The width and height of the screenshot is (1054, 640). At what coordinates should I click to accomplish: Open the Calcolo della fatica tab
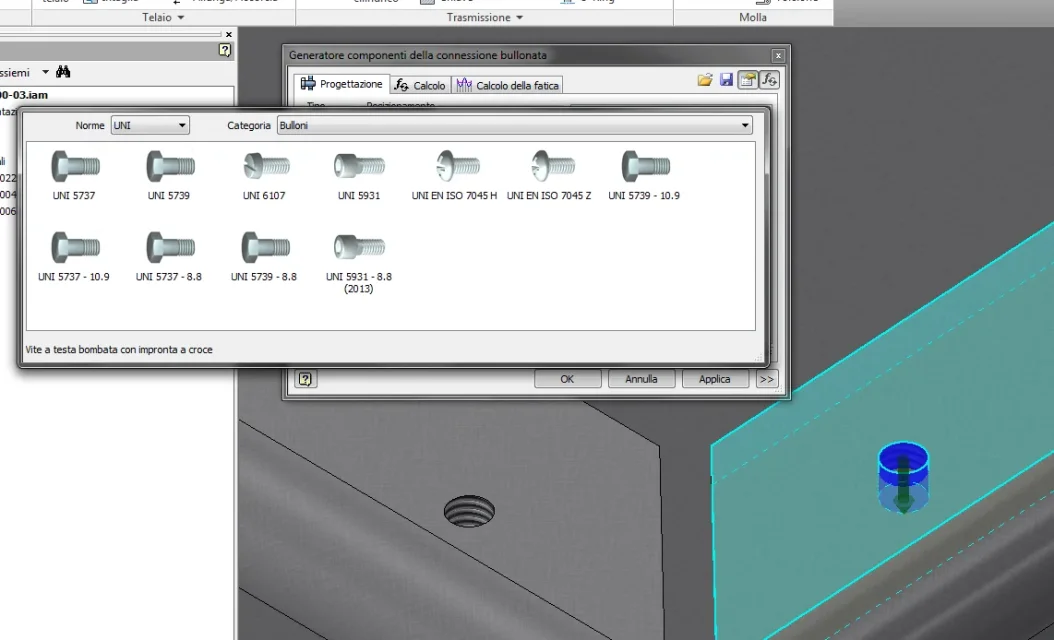[x=508, y=85]
